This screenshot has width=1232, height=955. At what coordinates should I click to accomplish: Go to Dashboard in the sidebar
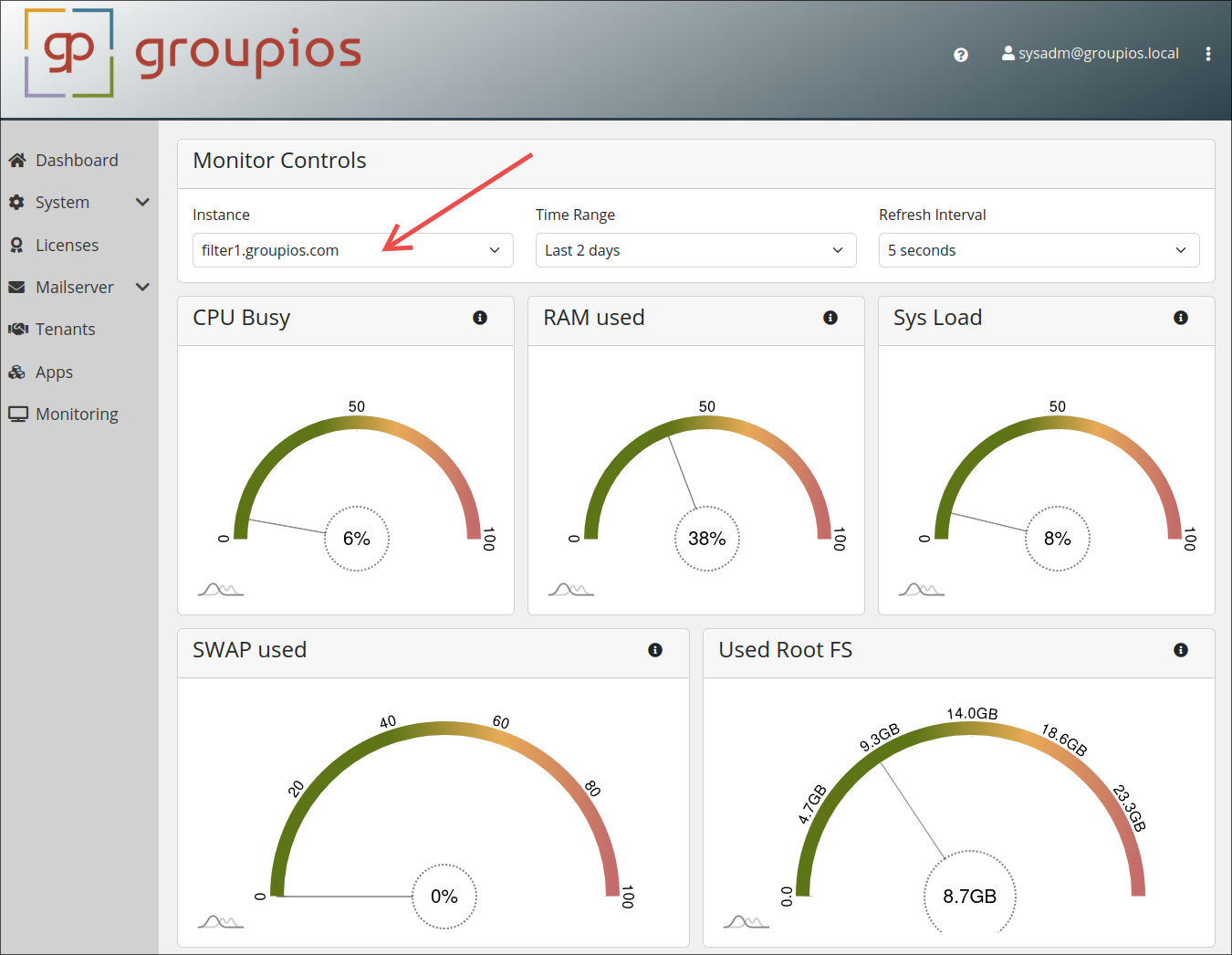click(x=77, y=161)
